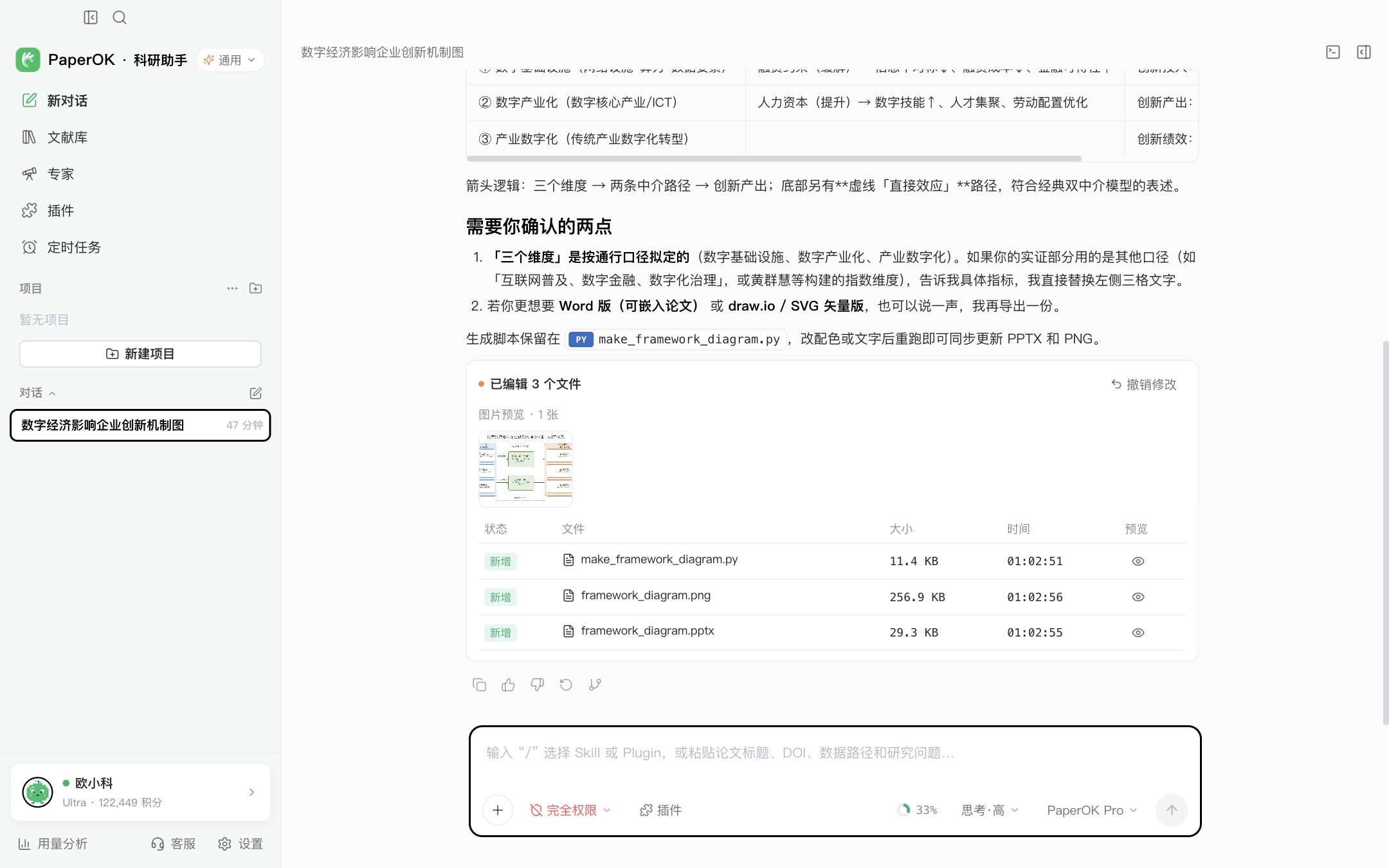Click the 欧小科 user avatar

pos(37,792)
